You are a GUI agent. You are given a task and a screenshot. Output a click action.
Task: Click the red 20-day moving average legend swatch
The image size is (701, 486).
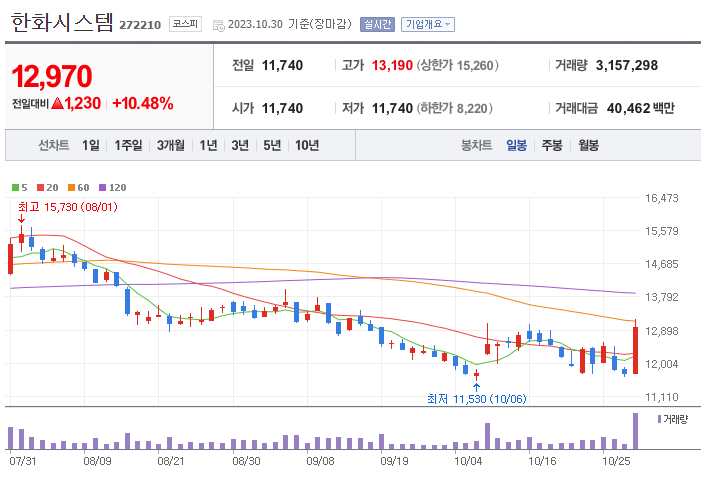(41, 188)
